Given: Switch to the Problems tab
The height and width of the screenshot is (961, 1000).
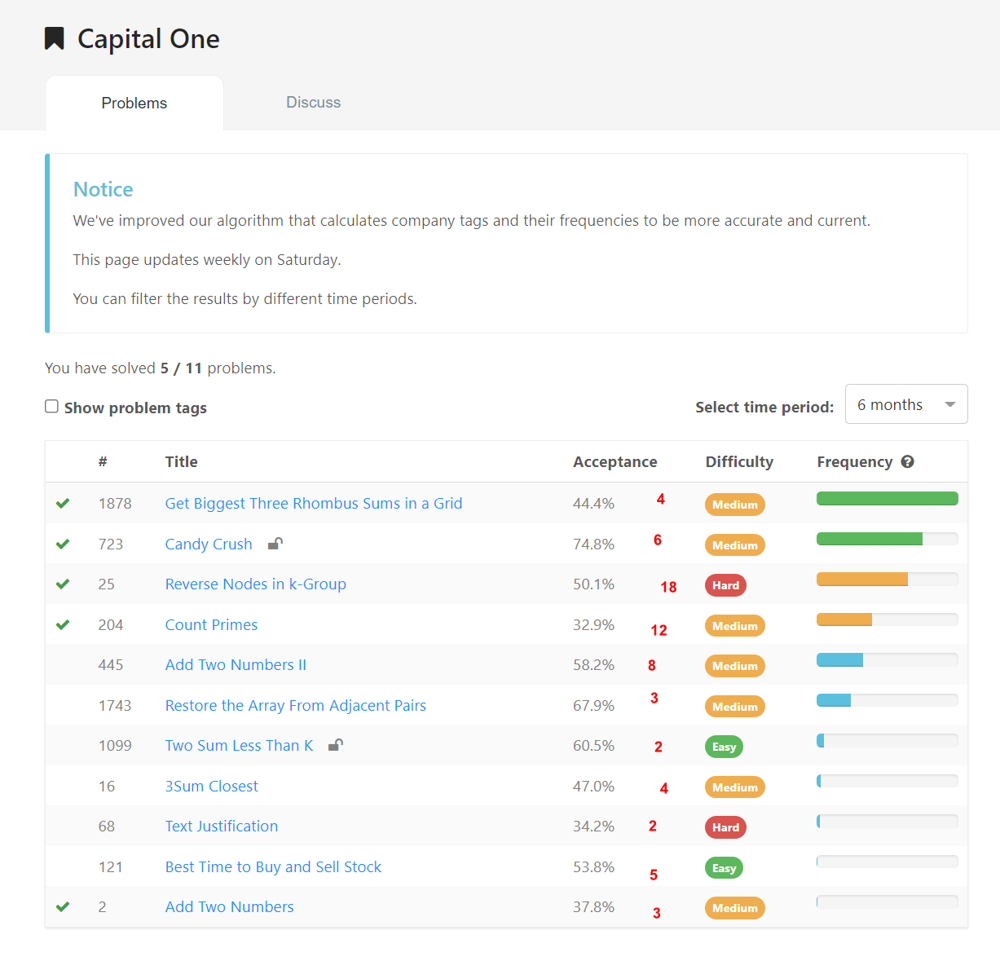Looking at the screenshot, I should [134, 103].
